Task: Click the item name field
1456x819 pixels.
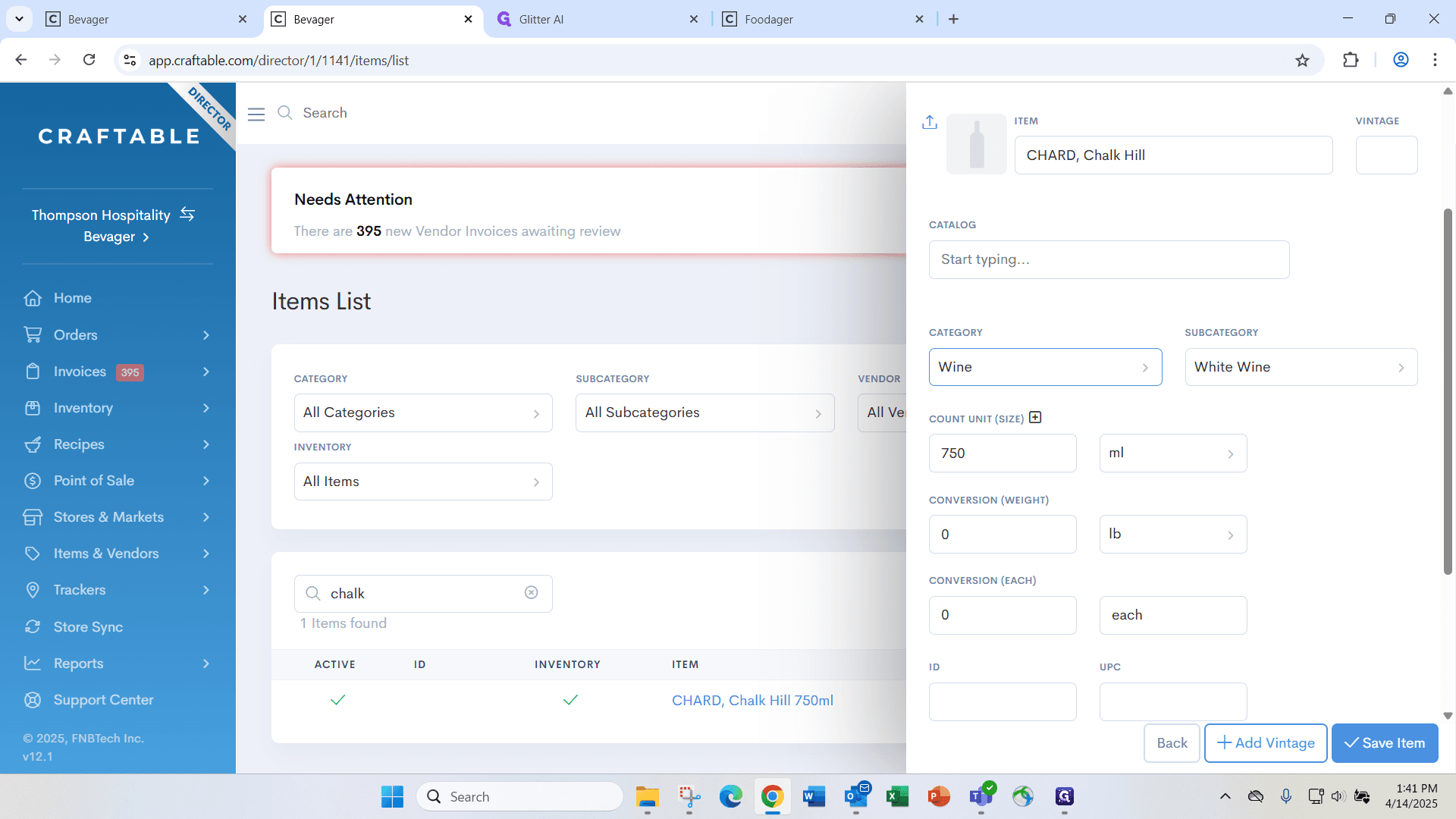Action: click(x=1173, y=155)
